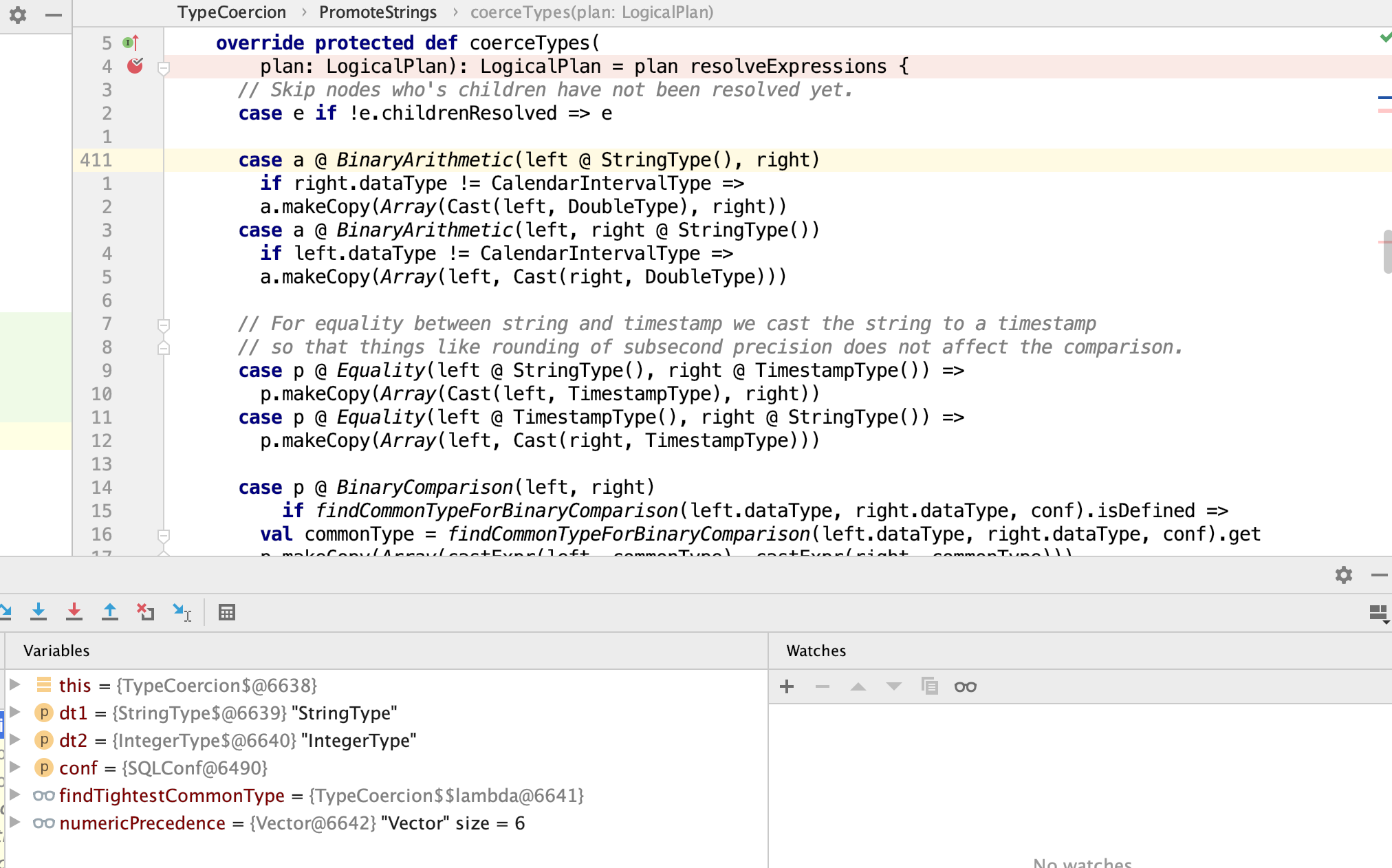Screen dimensions: 1392x868
Task: Move the watch down with the down-arrow icon
Action: (894, 686)
